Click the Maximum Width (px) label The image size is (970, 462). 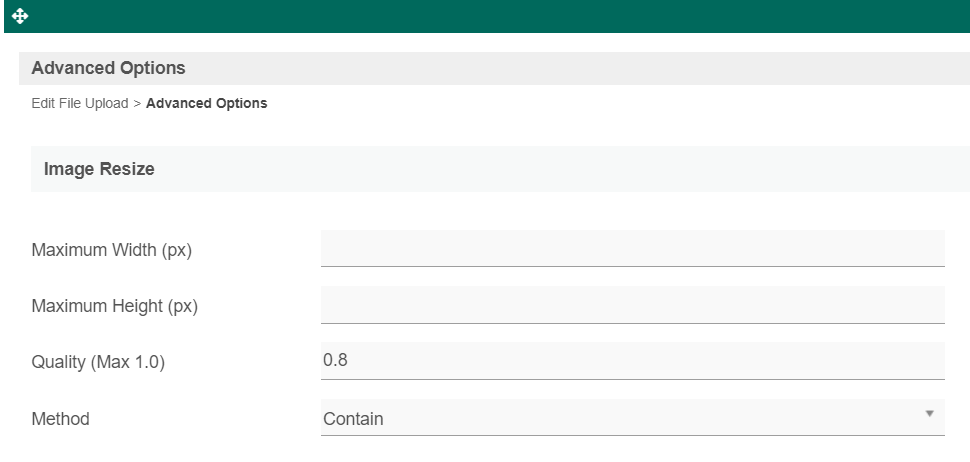coord(111,250)
